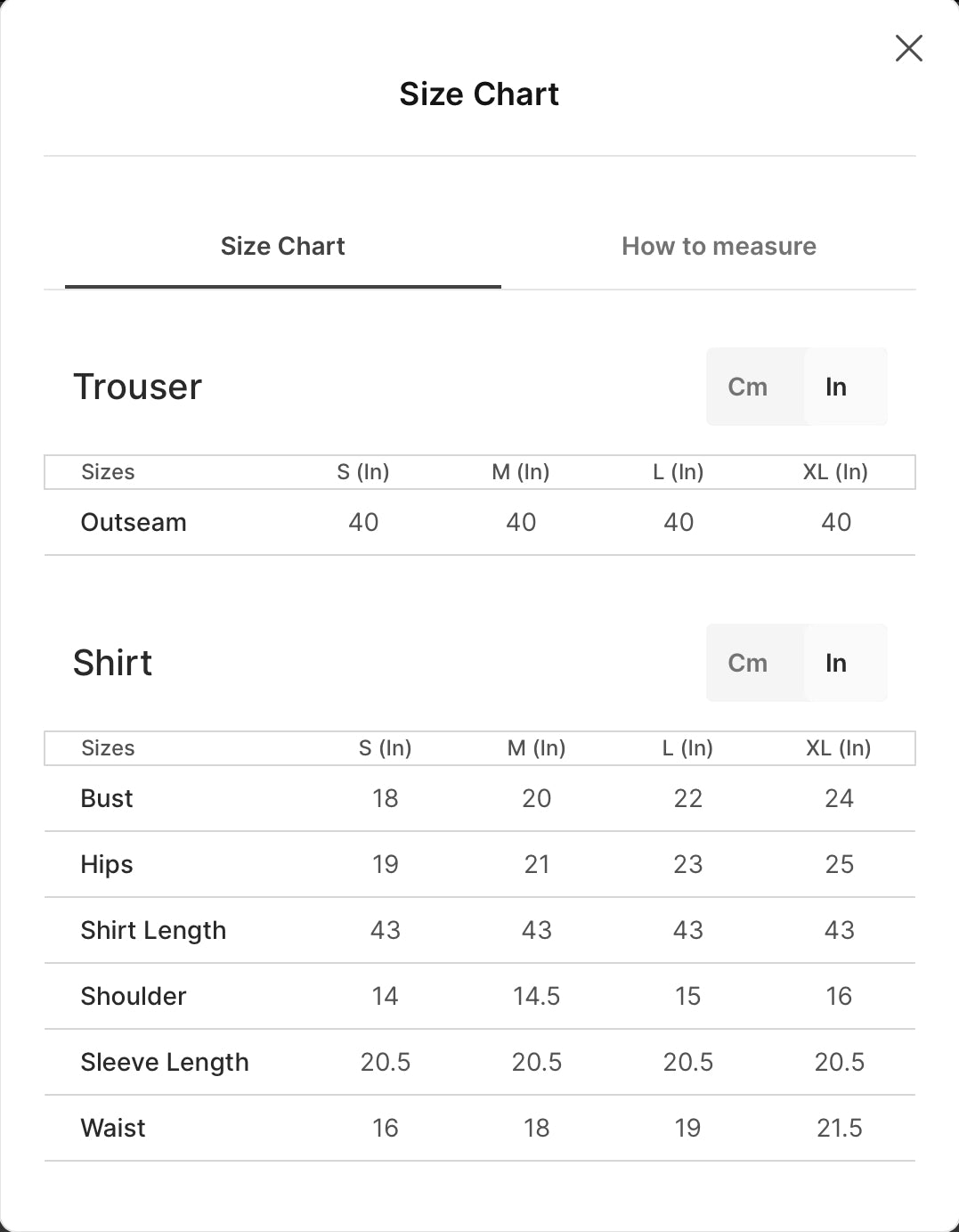Click the XL (In) header in Shirt table
Image resolution: width=959 pixels, height=1232 pixels.
tap(839, 747)
